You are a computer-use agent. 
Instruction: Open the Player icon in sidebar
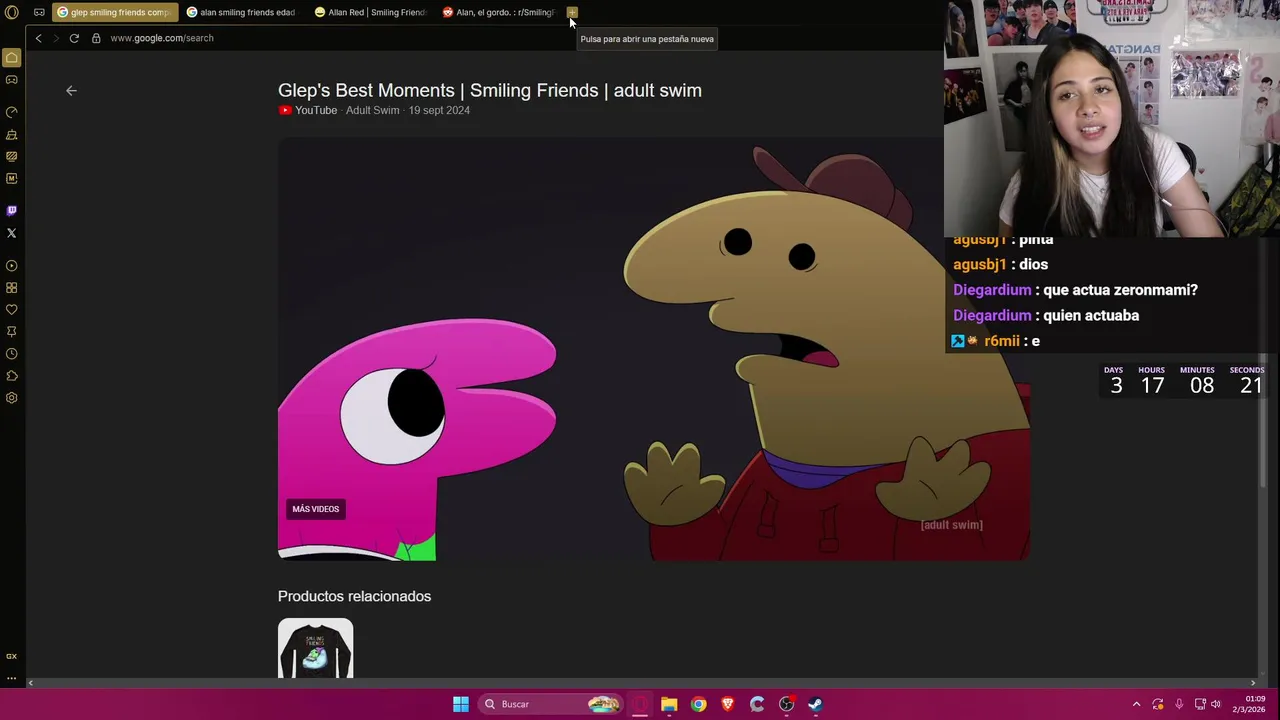click(12, 266)
